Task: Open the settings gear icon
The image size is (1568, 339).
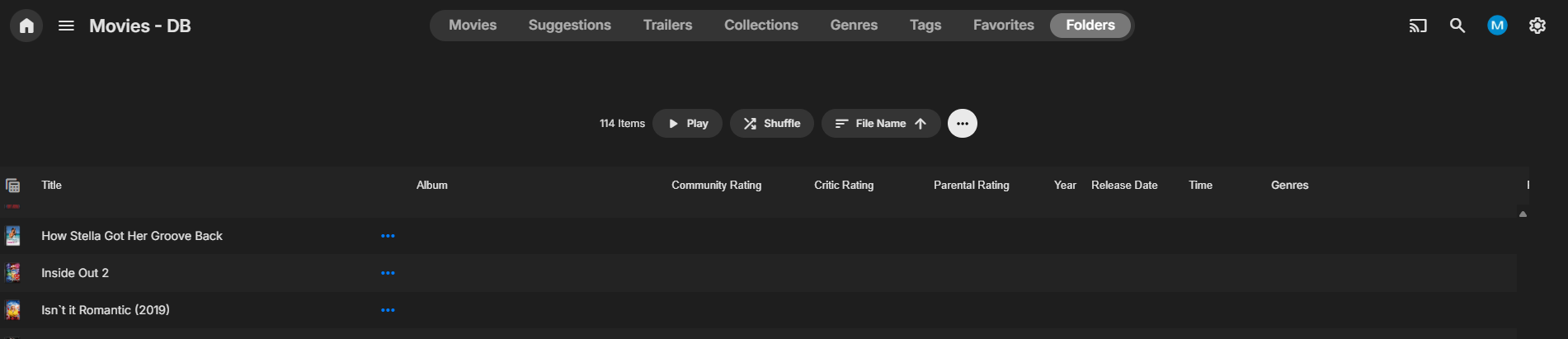Action: pos(1537,26)
